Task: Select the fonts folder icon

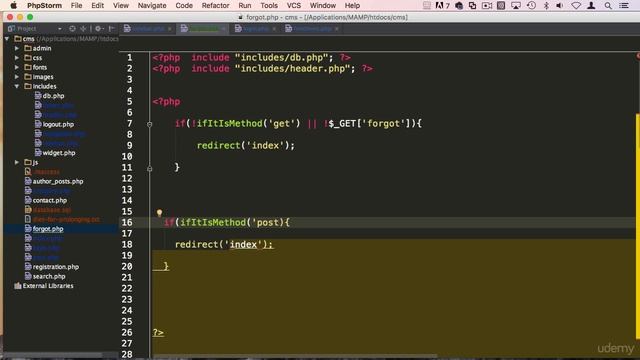Action: pos(28,67)
